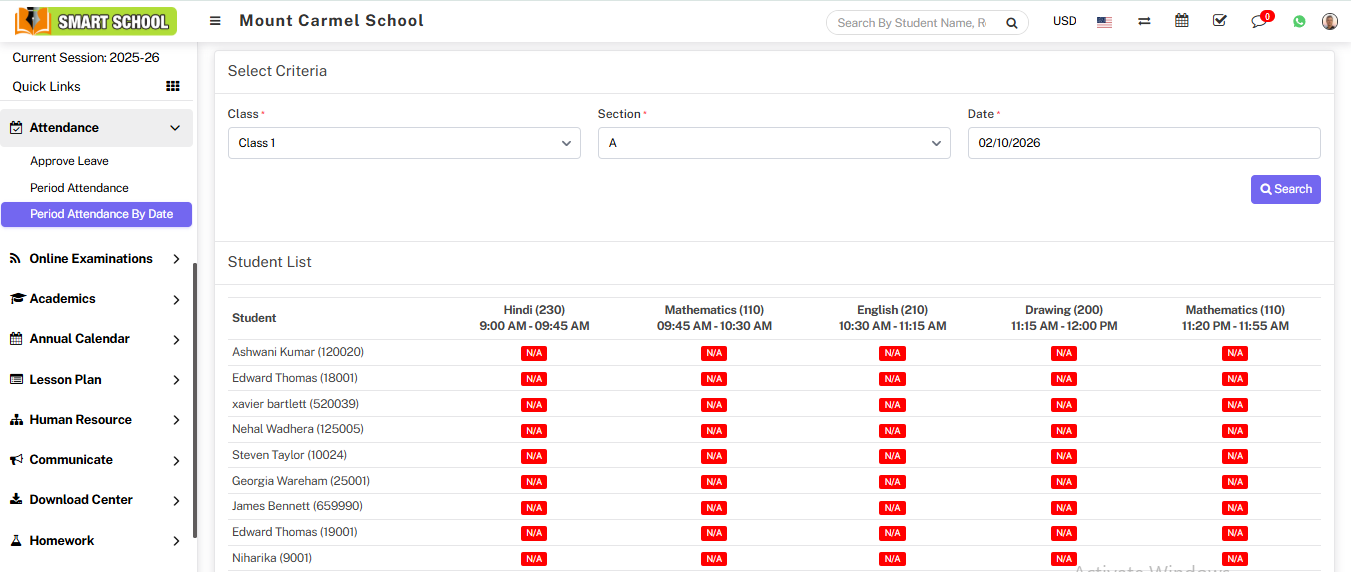
Task: Expand the Online Examinations menu
Action: [96, 259]
